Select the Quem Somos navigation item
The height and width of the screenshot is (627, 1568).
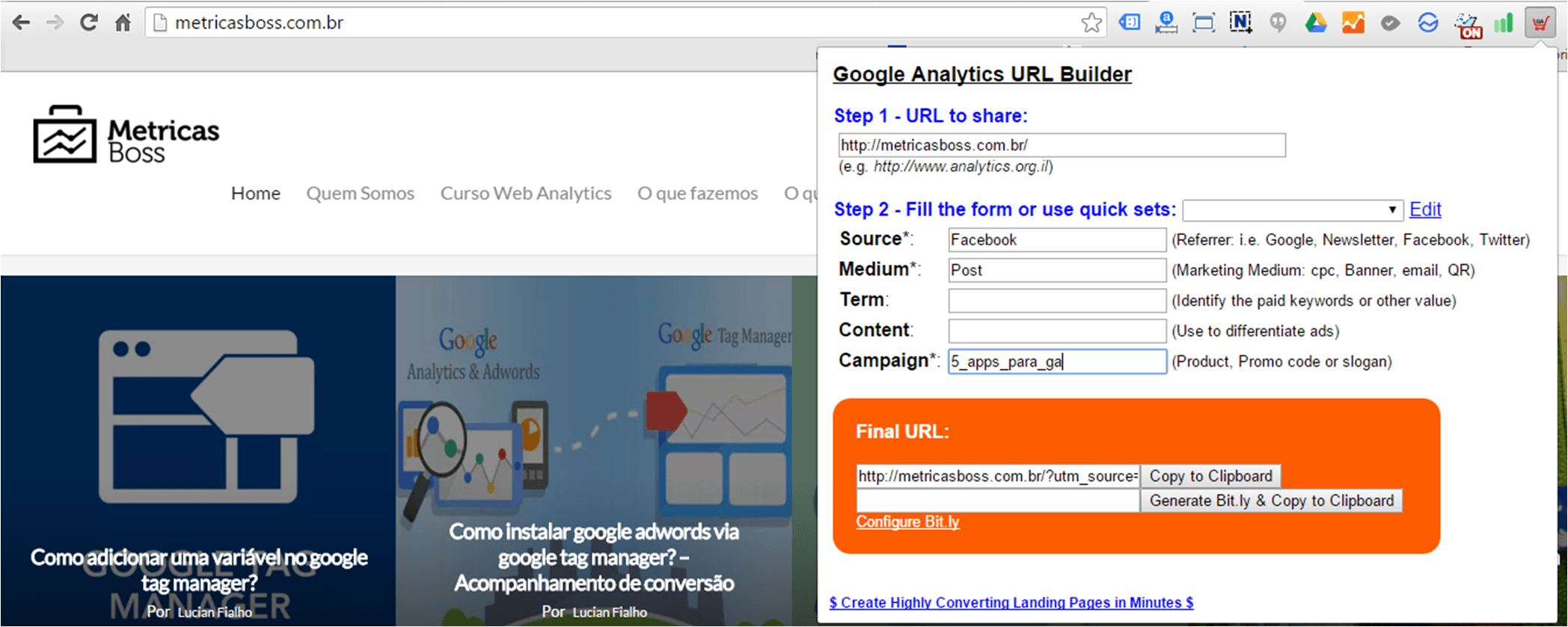[x=360, y=193]
